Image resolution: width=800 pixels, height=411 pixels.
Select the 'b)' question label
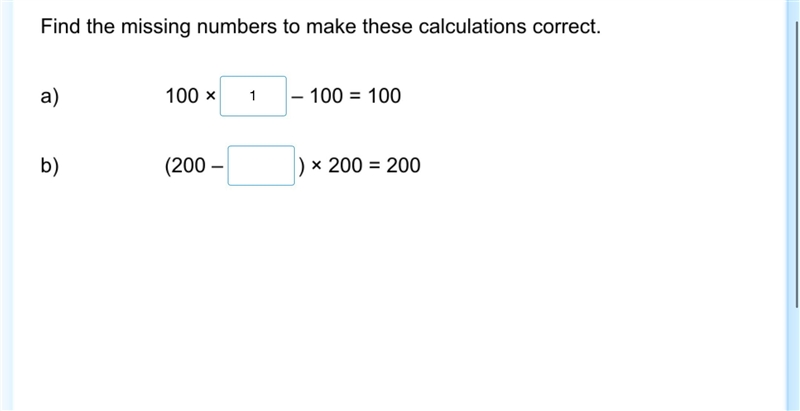[50, 166]
